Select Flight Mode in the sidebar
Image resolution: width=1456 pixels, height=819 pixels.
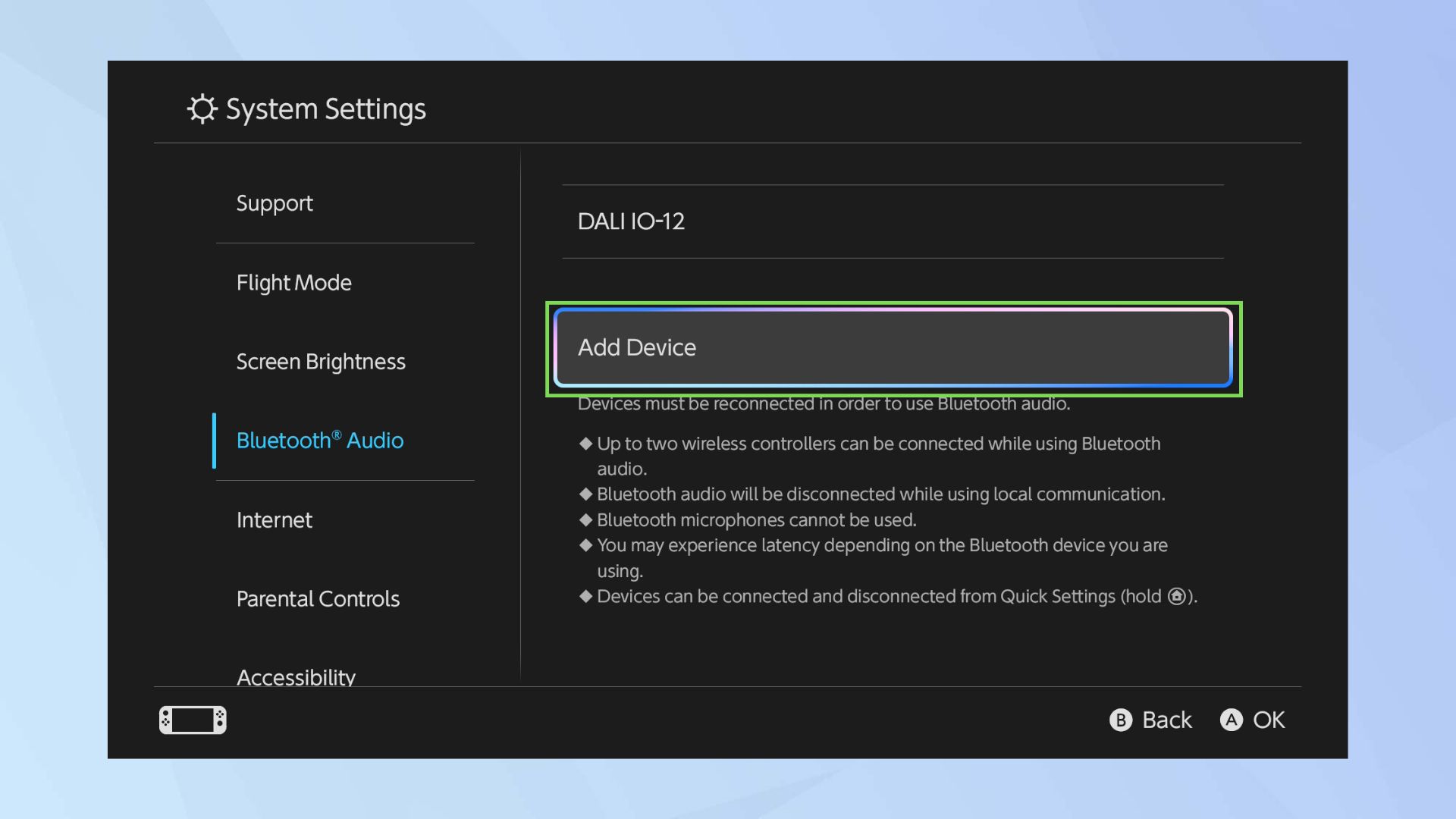pyautogui.click(x=294, y=283)
